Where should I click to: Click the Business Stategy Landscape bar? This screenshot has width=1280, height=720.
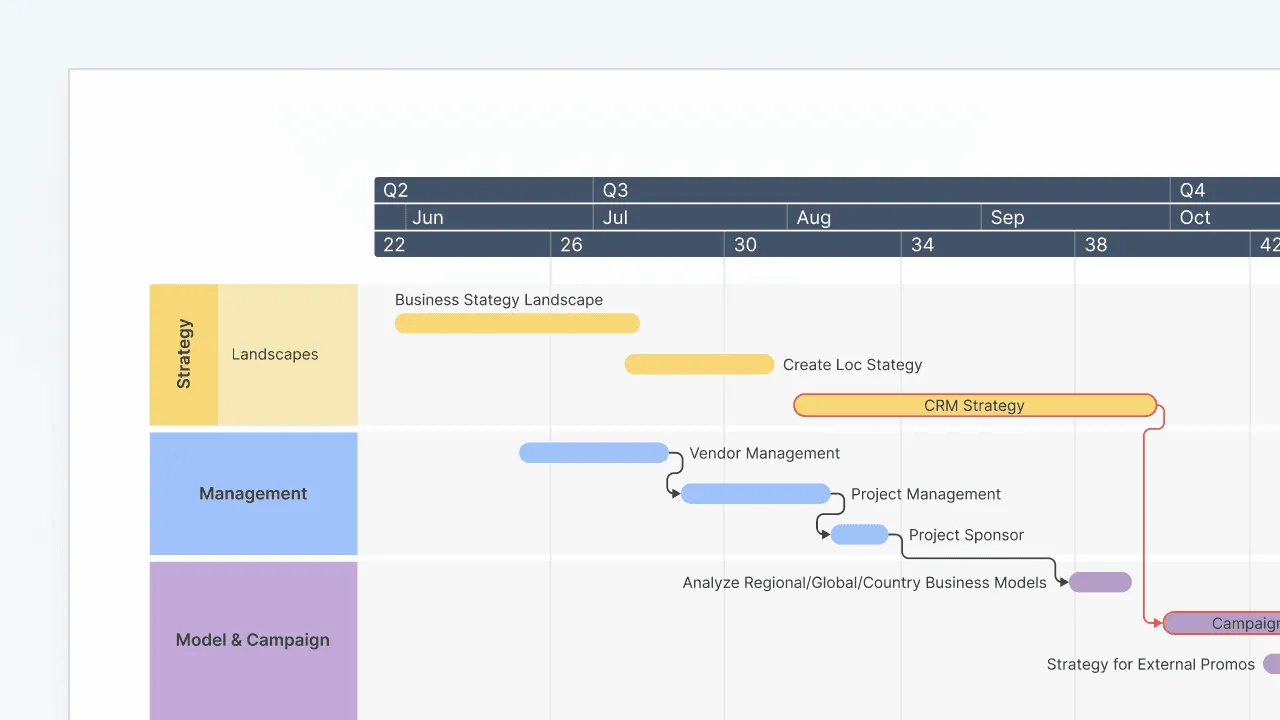pos(516,323)
